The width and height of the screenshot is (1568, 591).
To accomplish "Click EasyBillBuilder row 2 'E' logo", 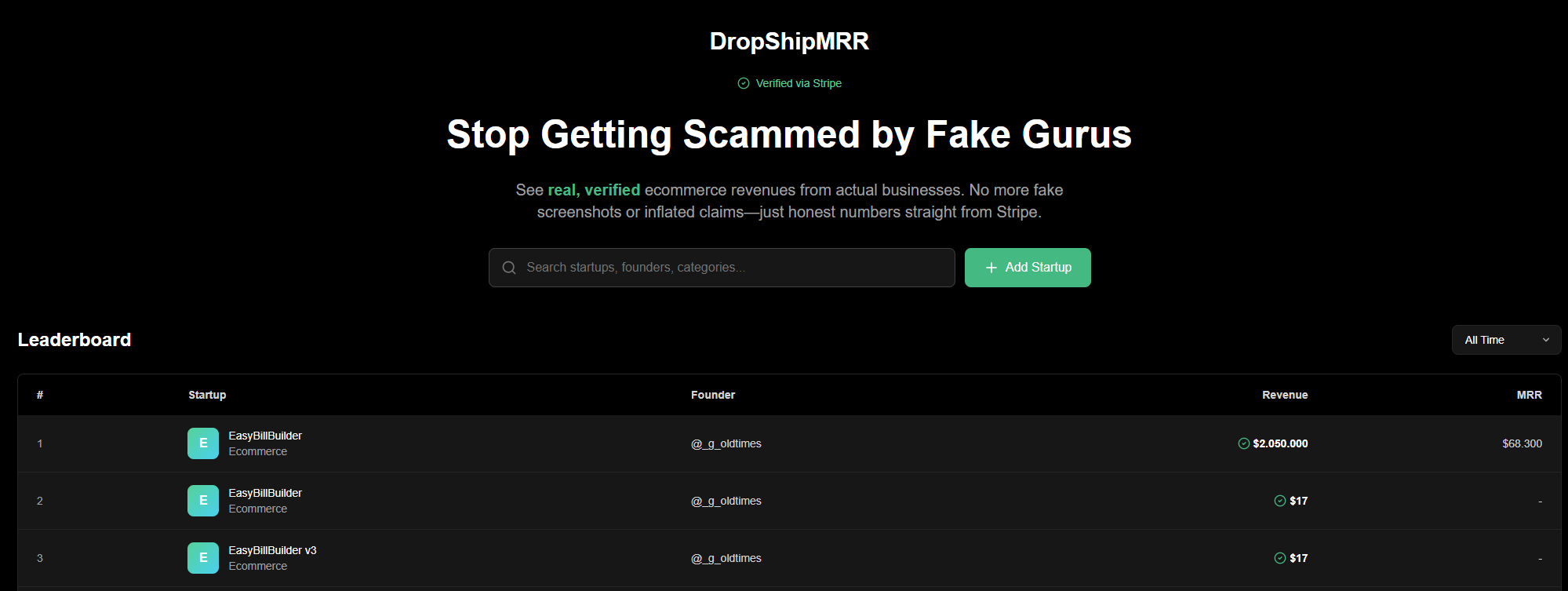I will point(203,501).
